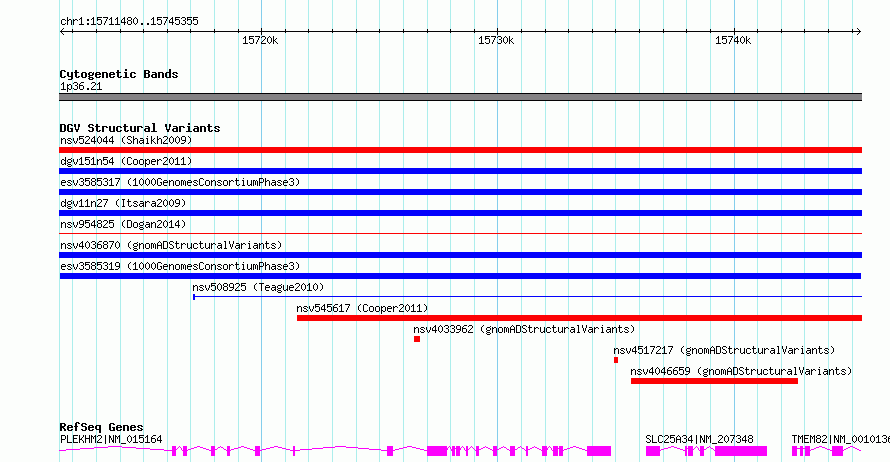The width and height of the screenshot is (890, 462).
Task: Open the nsv954825 (Dogan2014) label
Action: (x=123, y=224)
